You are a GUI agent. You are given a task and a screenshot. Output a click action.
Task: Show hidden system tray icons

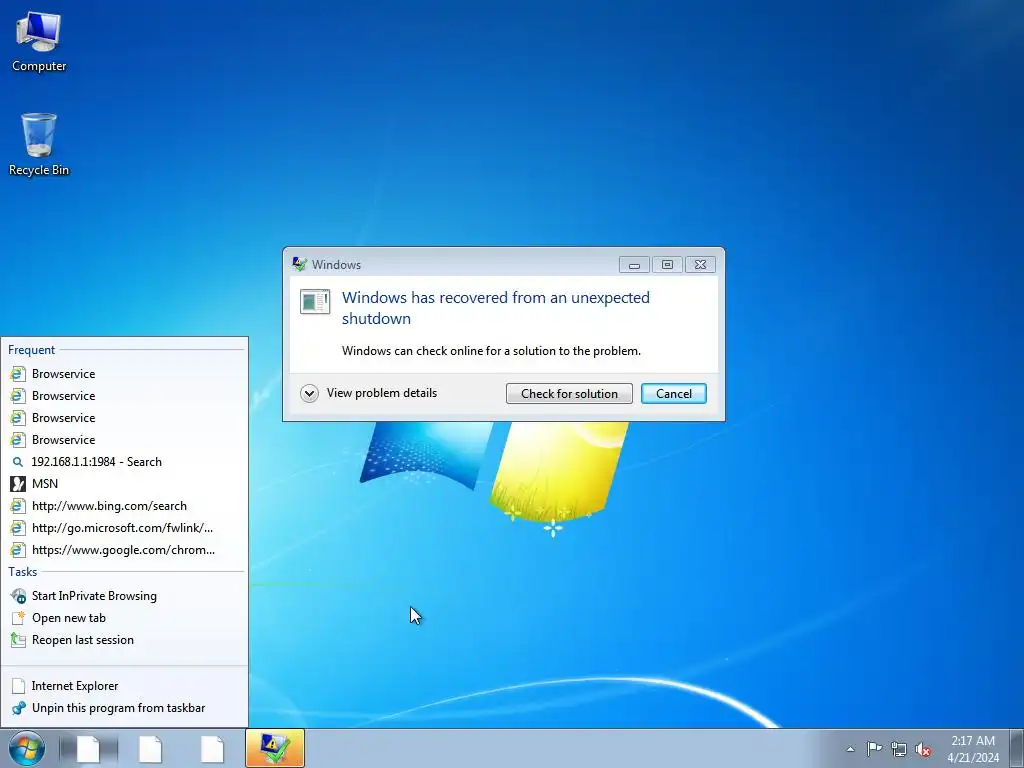(850, 749)
